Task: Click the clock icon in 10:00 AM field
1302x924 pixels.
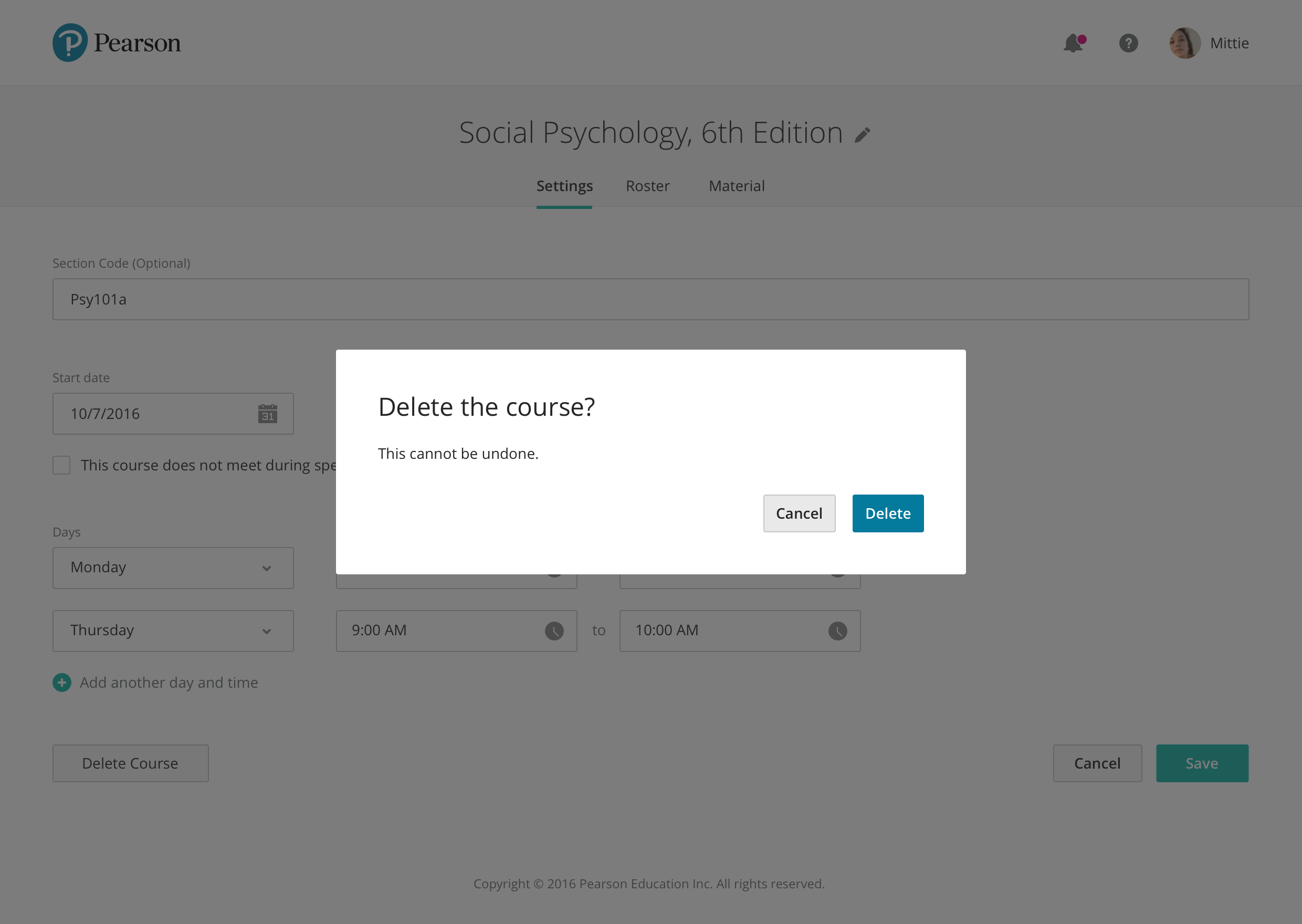Action: pyautogui.click(x=837, y=631)
